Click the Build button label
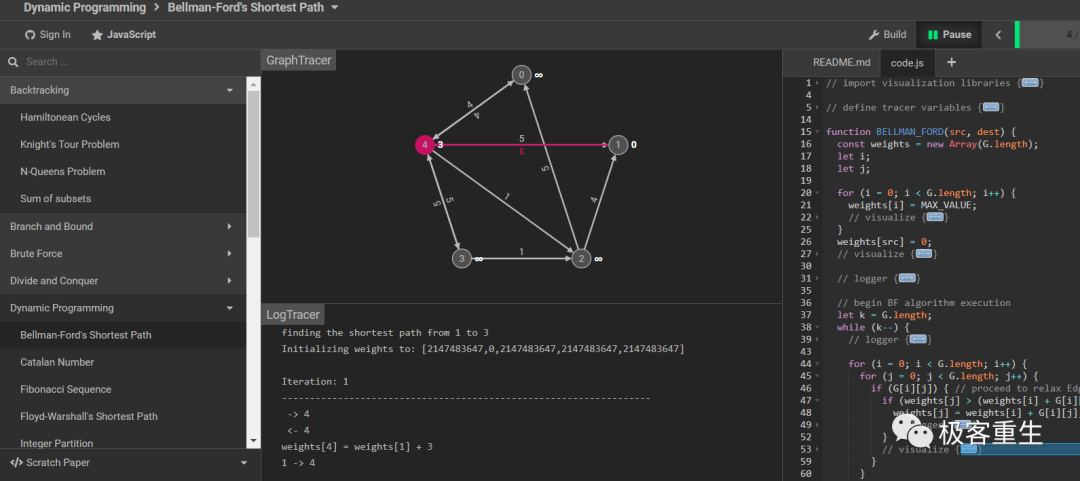1080x481 pixels. (x=895, y=34)
